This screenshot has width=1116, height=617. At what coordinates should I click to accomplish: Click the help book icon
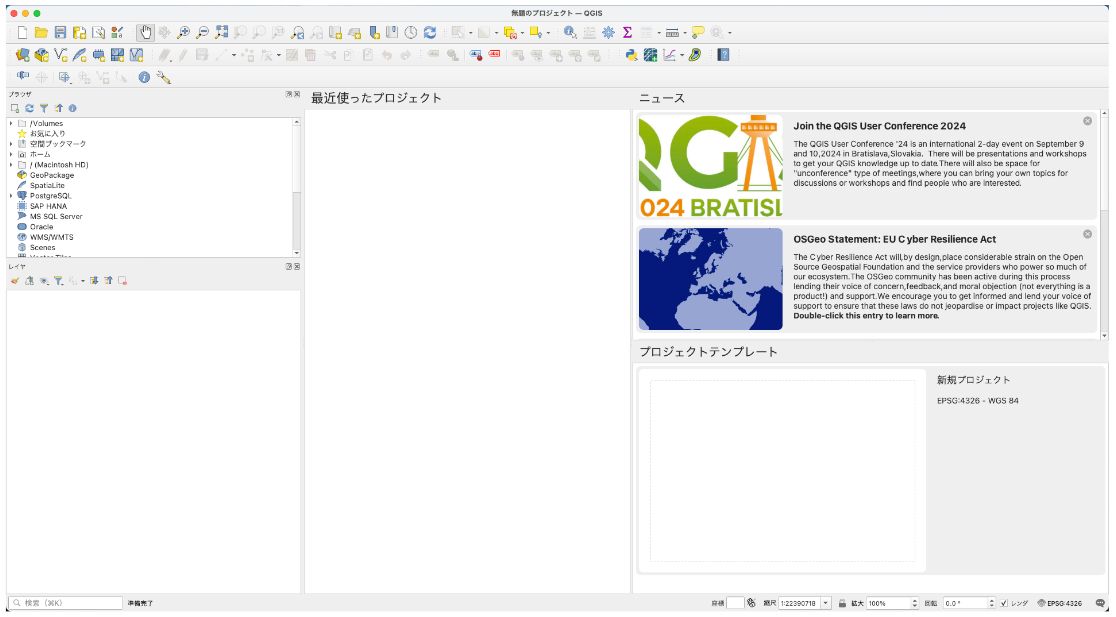click(723, 55)
